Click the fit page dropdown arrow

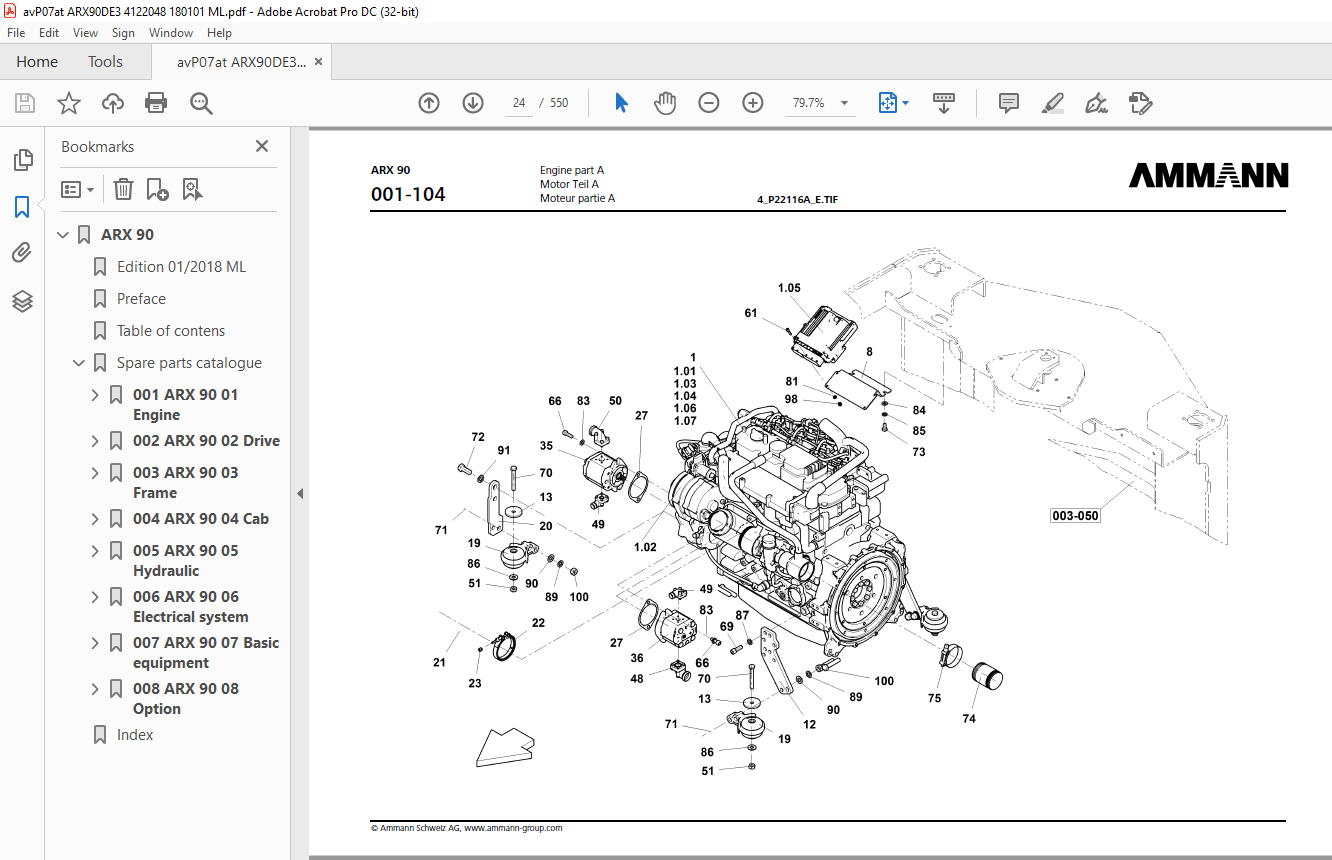point(905,103)
